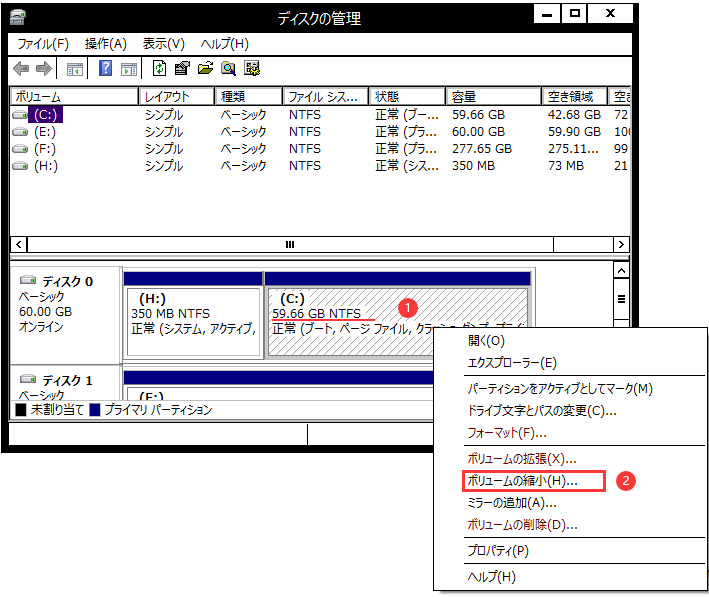Image resolution: width=709 pixels, height=597 pixels.
Task: Click the drive icon of volume (E:)
Action: (20, 132)
